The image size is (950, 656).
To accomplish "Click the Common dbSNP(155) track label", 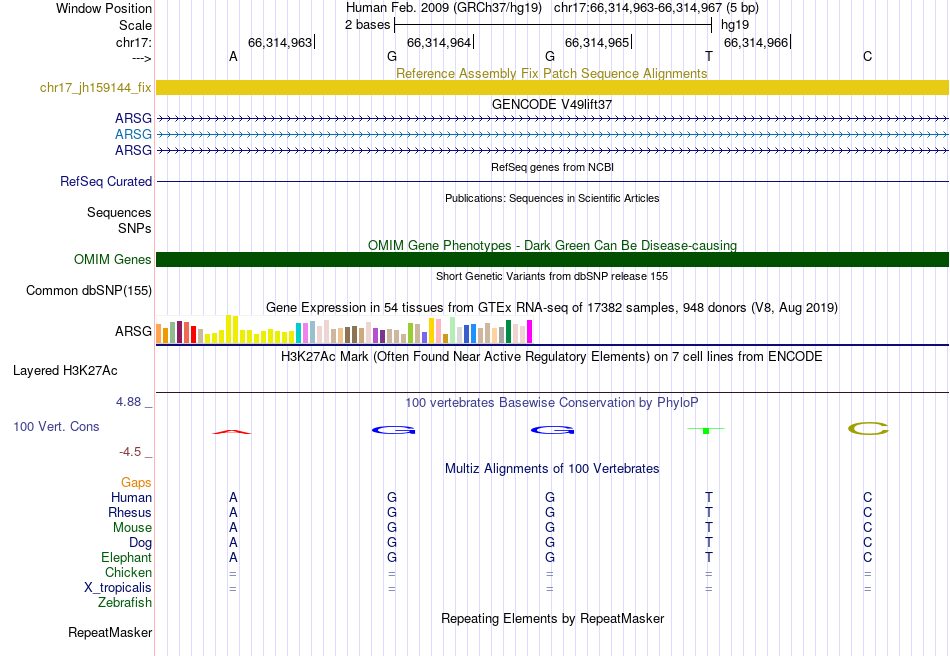I will tap(89, 290).
